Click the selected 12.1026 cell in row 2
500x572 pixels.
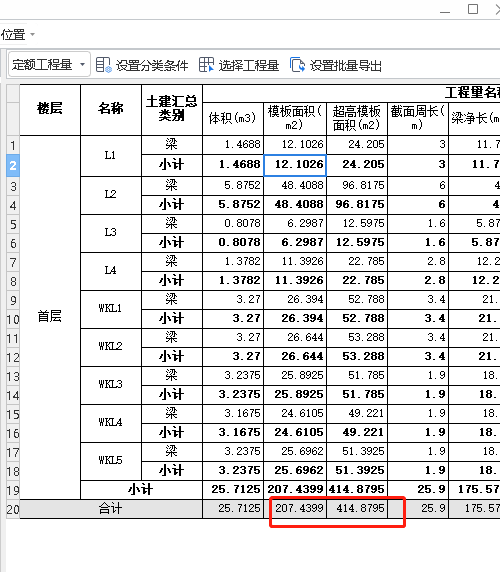point(295,165)
